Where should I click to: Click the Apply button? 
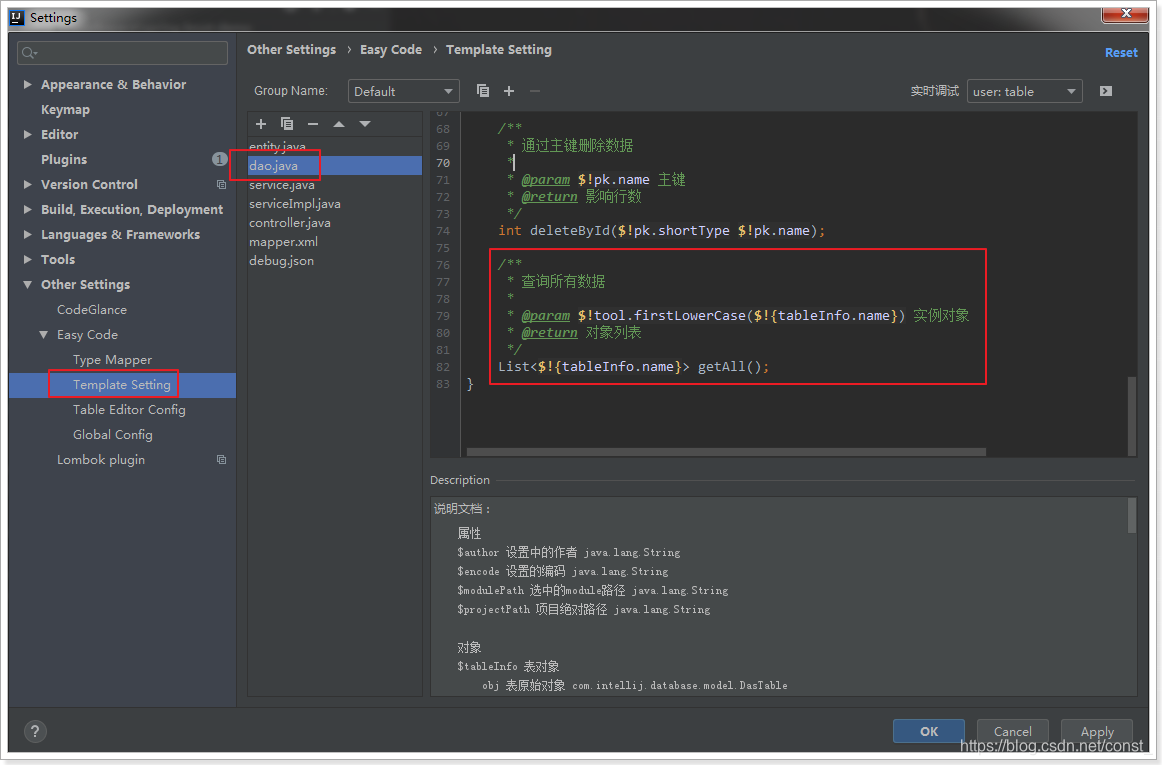[x=1097, y=731]
